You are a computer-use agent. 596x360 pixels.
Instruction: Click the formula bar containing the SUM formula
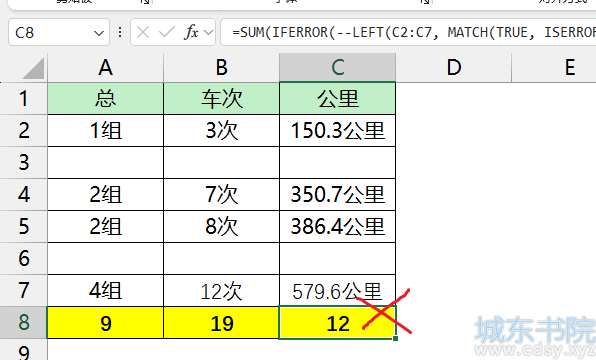[408, 32]
